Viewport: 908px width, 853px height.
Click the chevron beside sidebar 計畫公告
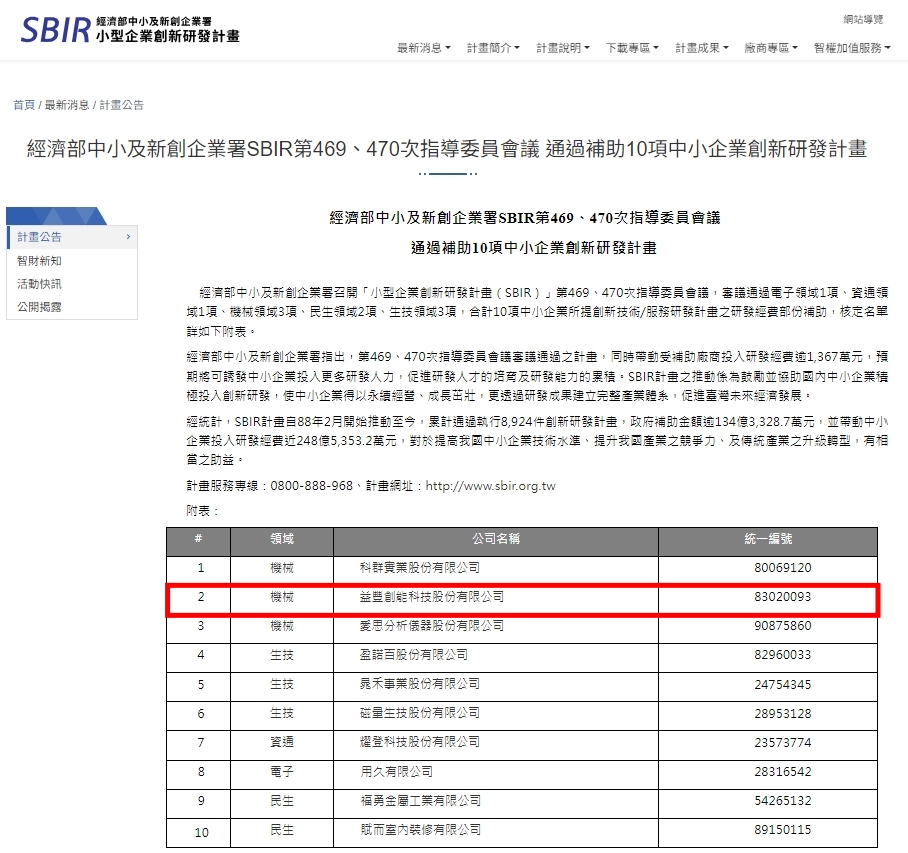128,237
